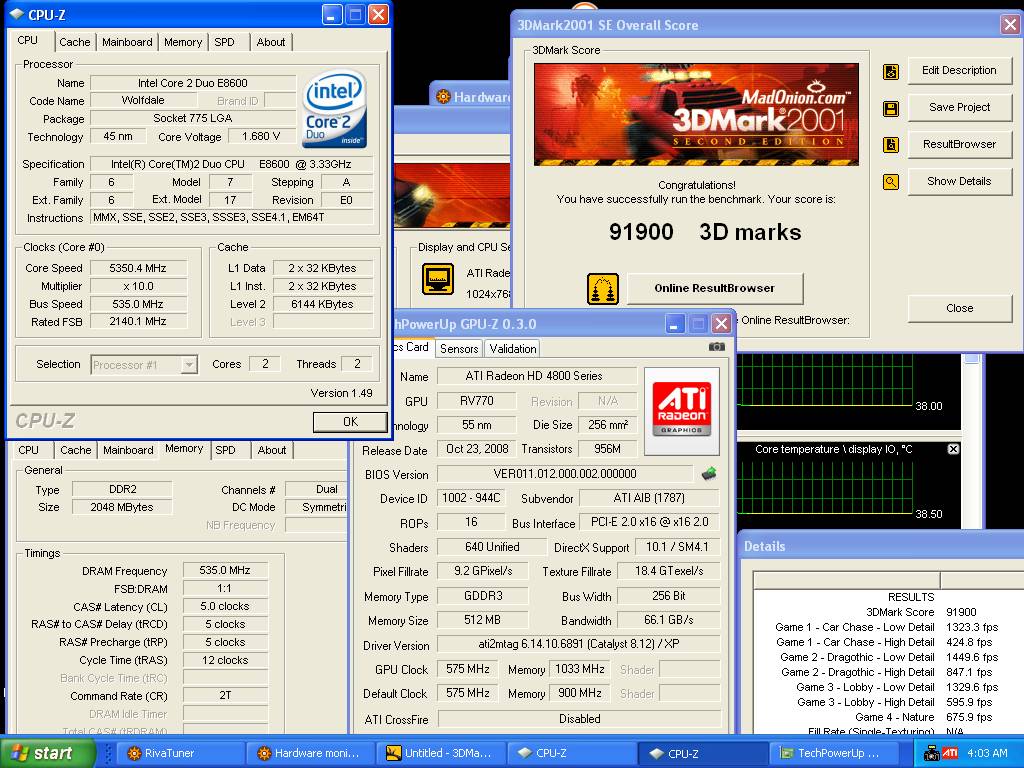Click the ResultBrowser button
1024x768 pixels.
coord(959,144)
